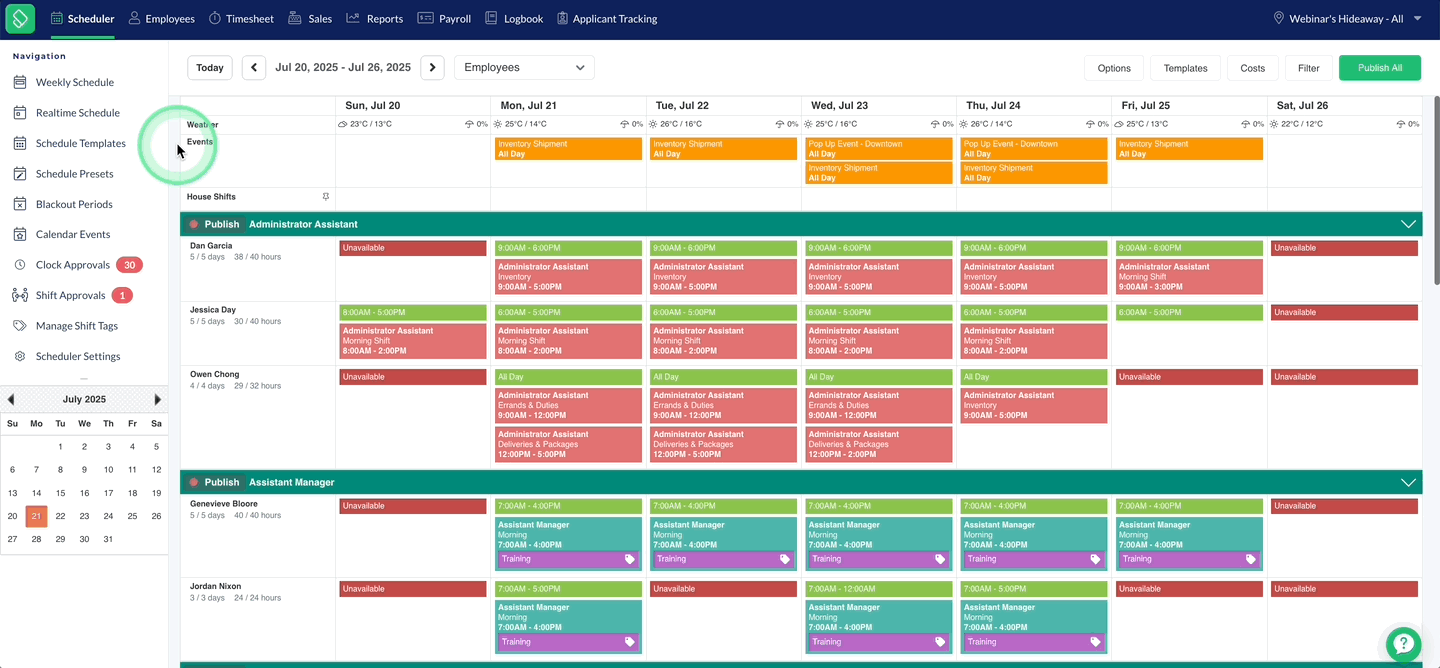Collapse the Administrator Assistant section
This screenshot has width=1440, height=668.
[x=1408, y=224]
